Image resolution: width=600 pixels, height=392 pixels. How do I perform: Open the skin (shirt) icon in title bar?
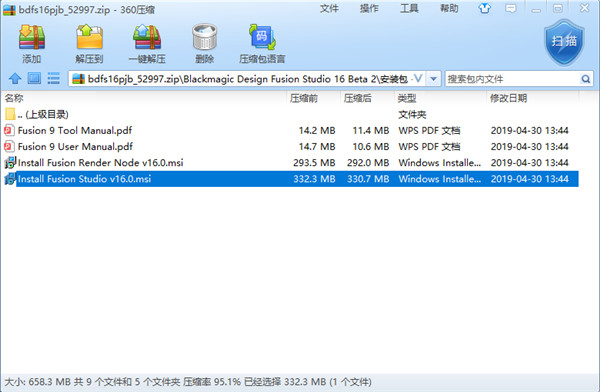coord(484,8)
